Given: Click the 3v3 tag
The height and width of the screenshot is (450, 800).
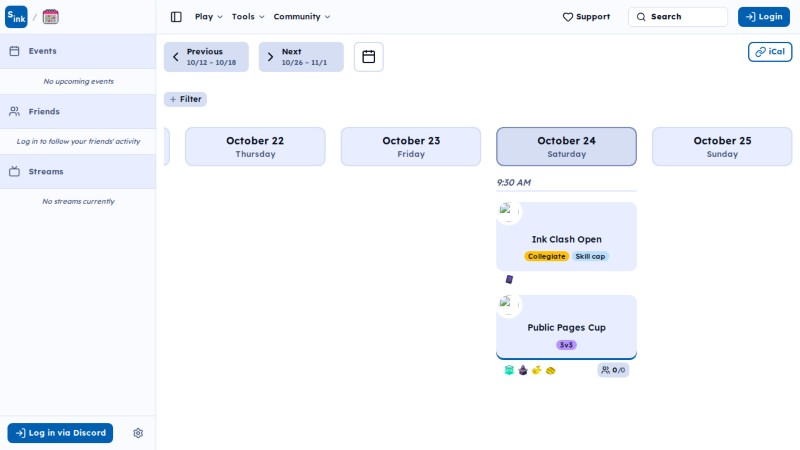Looking at the screenshot, I should [x=566, y=345].
